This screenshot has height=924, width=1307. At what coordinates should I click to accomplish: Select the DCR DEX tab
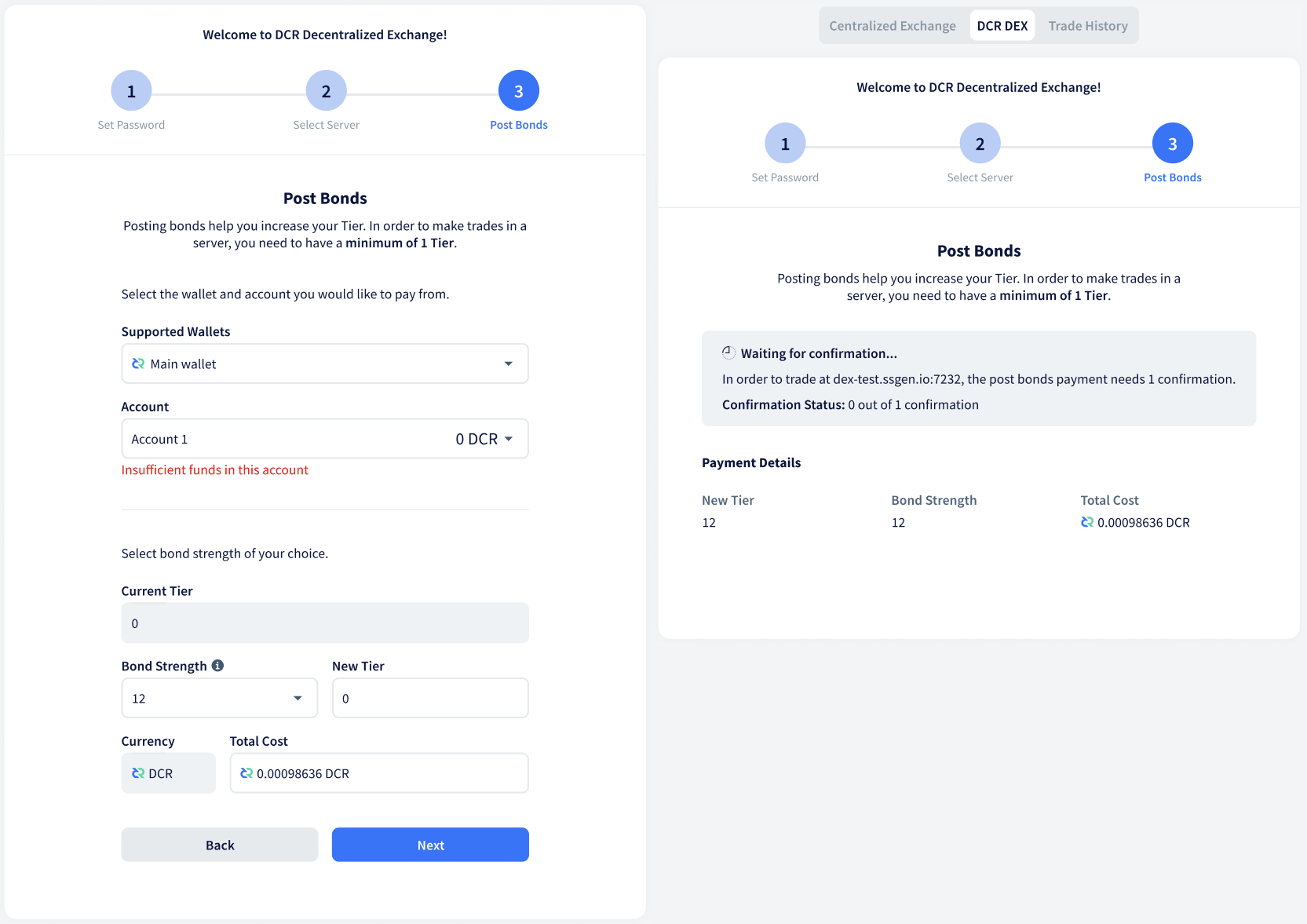1002,25
